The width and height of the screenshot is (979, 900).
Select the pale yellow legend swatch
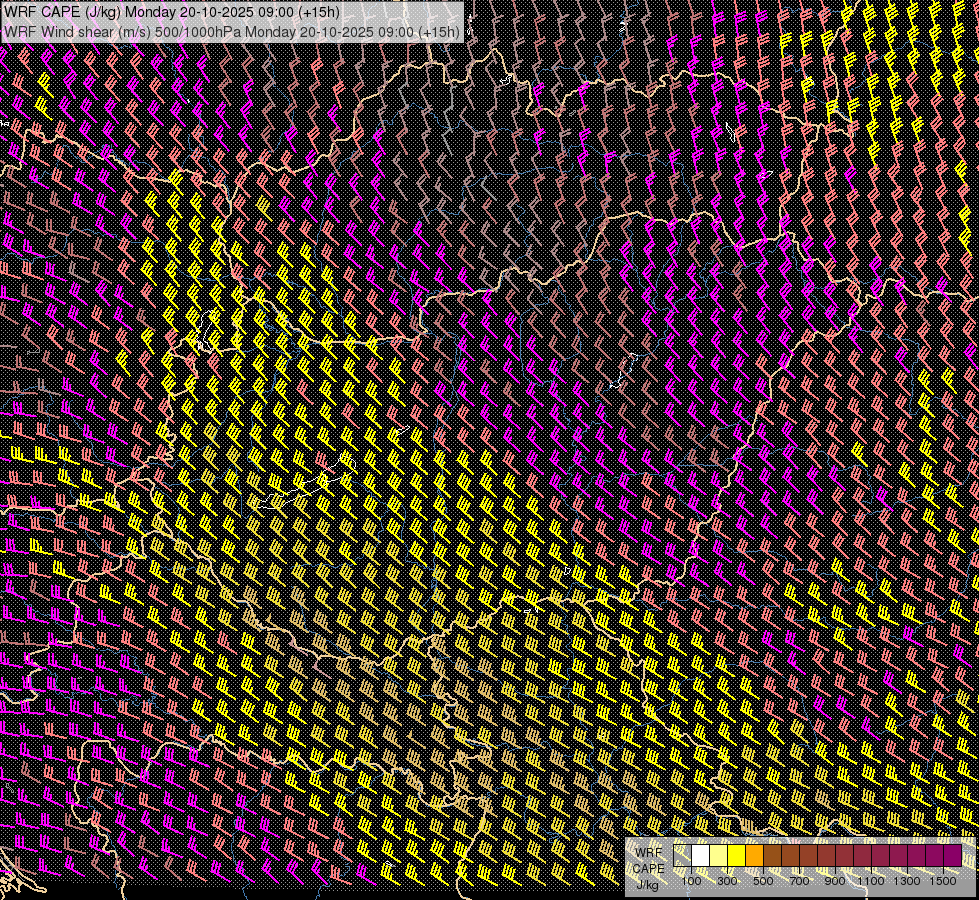(719, 855)
